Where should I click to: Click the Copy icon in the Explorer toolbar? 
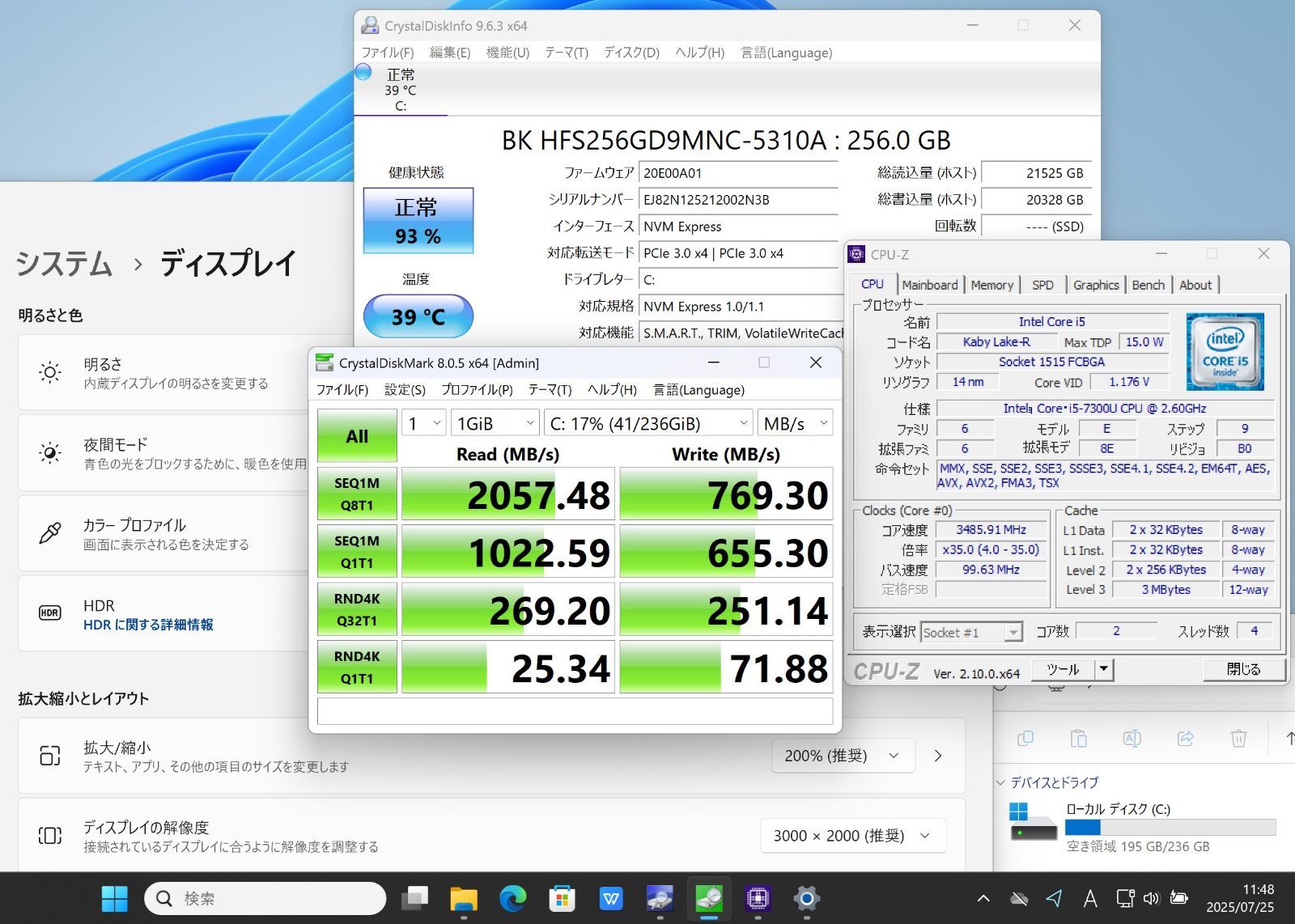(x=1025, y=738)
